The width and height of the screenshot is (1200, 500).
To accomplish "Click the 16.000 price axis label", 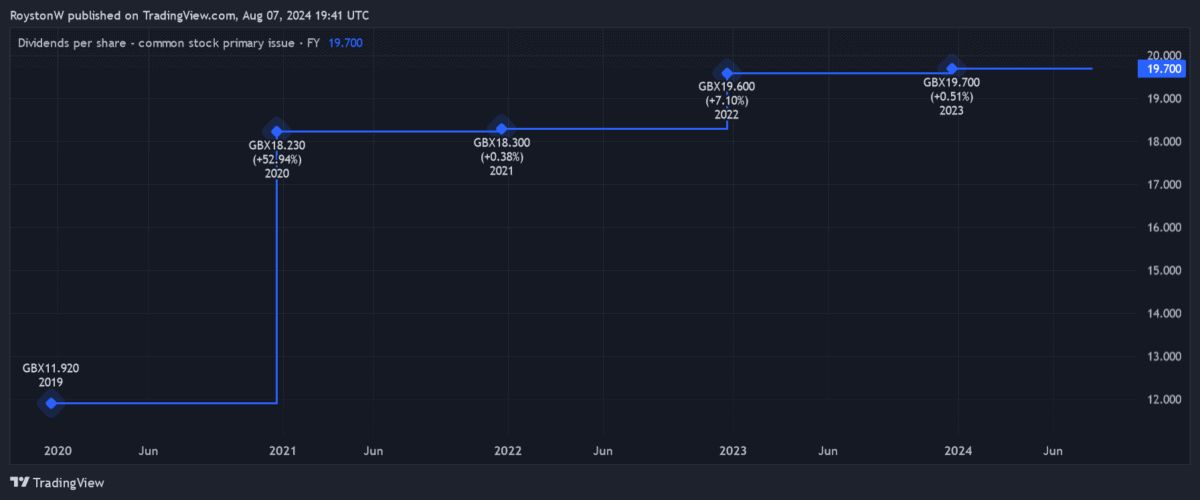I will coord(1164,228).
